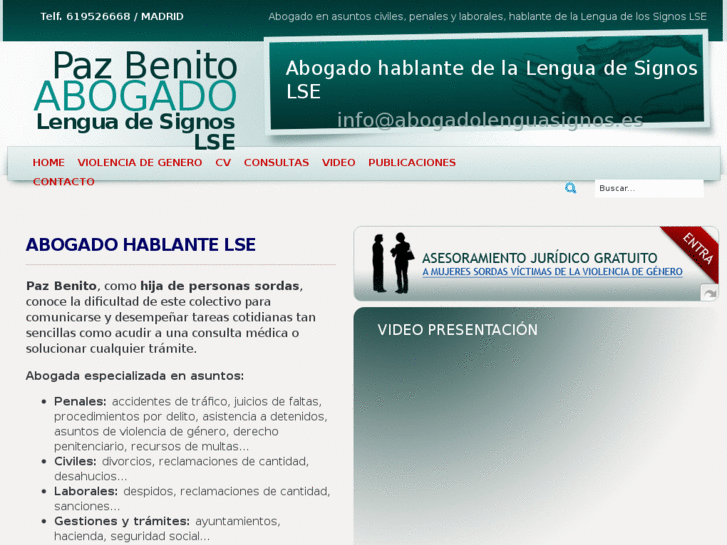Open the VIOLENCIA DE GENERO menu
The width and height of the screenshot is (727, 545).
click(140, 162)
